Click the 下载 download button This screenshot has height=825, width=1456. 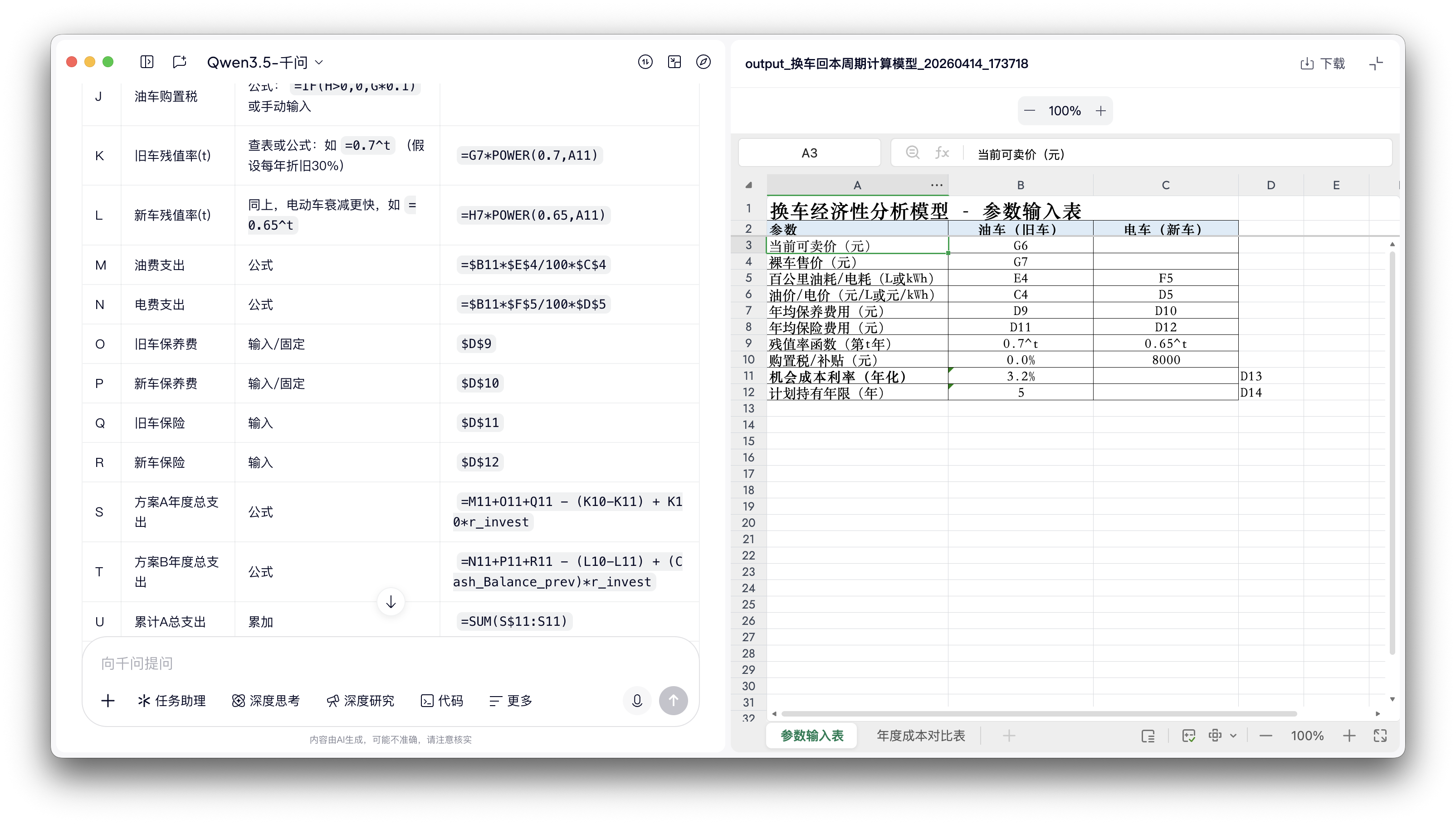[x=1322, y=64]
